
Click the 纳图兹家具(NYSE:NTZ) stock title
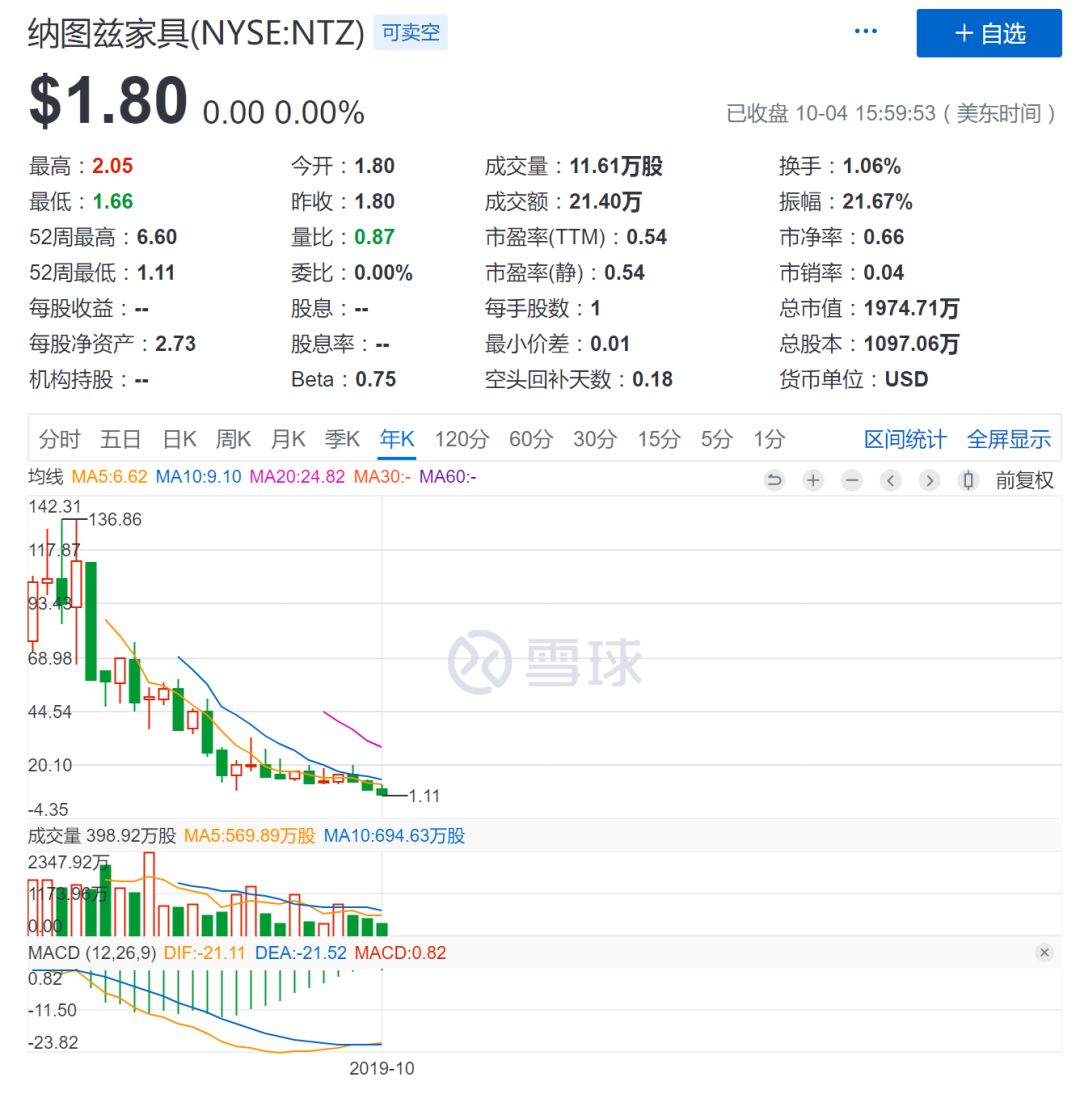pyautogui.click(x=197, y=33)
